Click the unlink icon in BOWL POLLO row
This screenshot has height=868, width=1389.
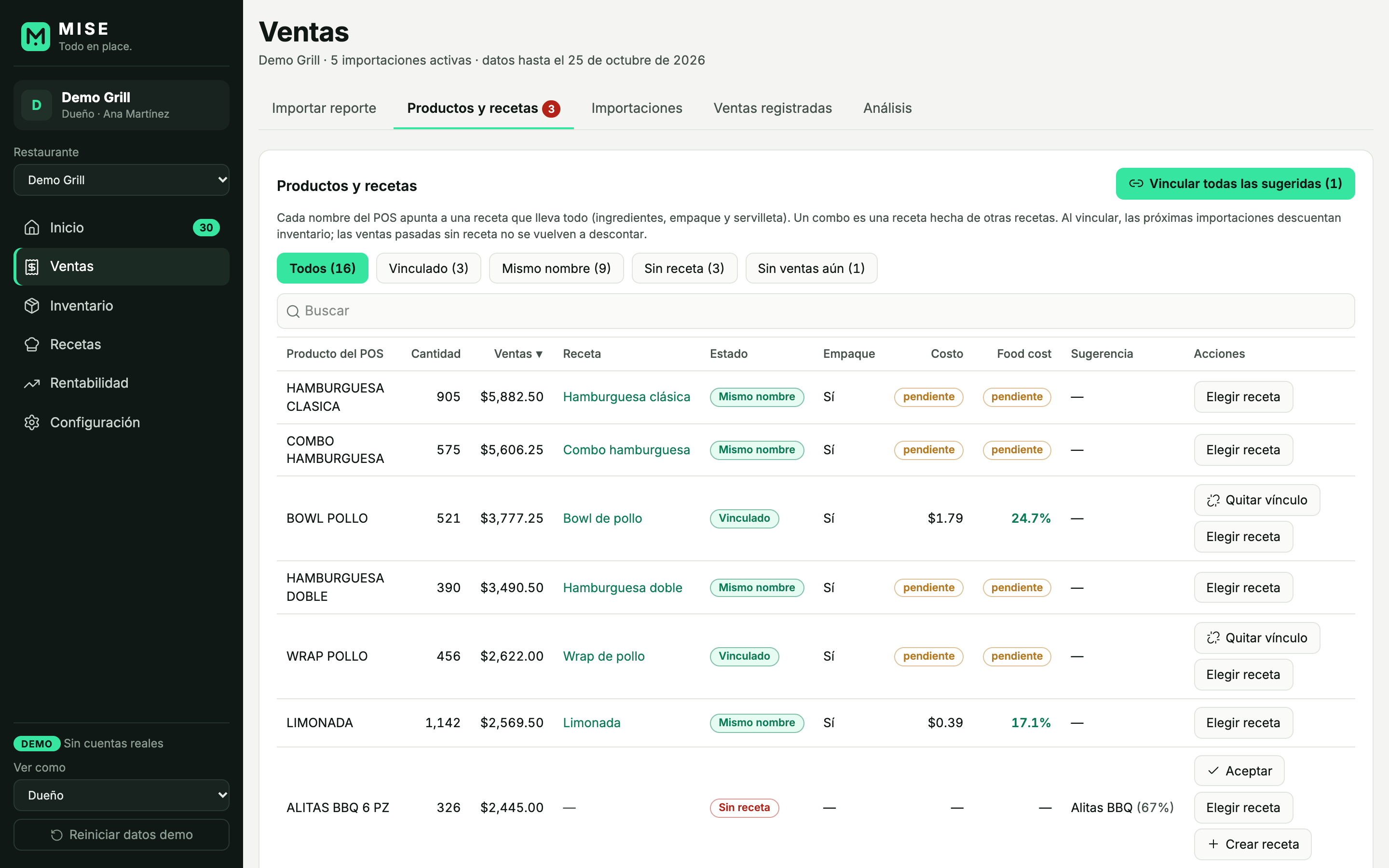tap(1213, 501)
